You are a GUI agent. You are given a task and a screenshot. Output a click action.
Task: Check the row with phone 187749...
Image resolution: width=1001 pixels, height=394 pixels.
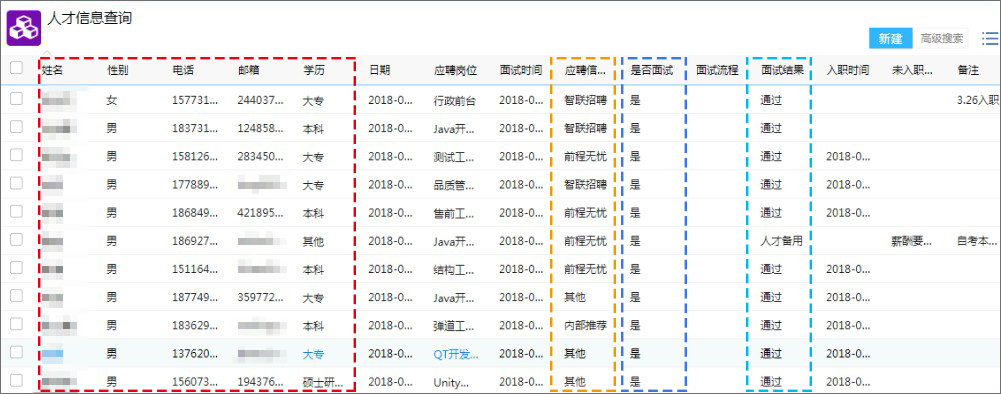[x=17, y=295]
